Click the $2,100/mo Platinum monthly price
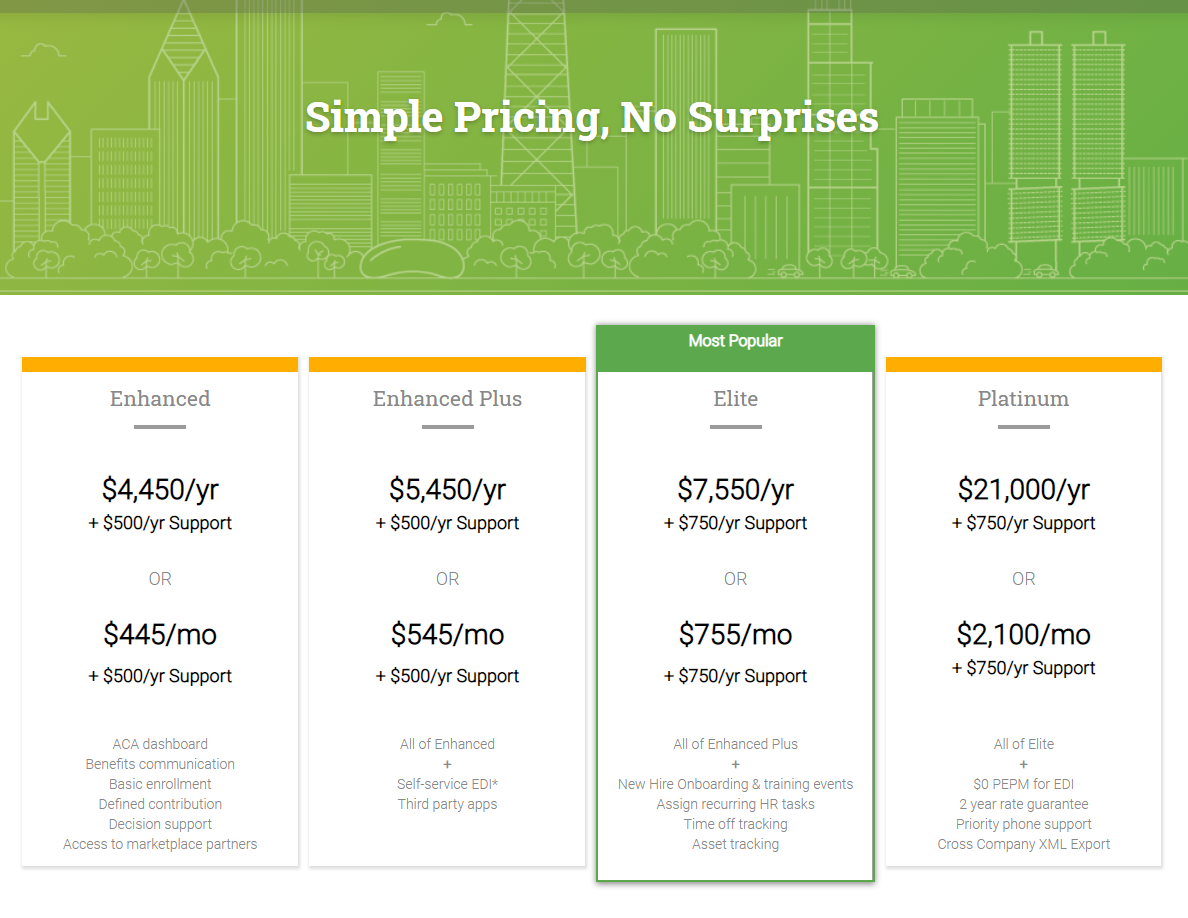This screenshot has height=918, width=1188. coord(1023,634)
